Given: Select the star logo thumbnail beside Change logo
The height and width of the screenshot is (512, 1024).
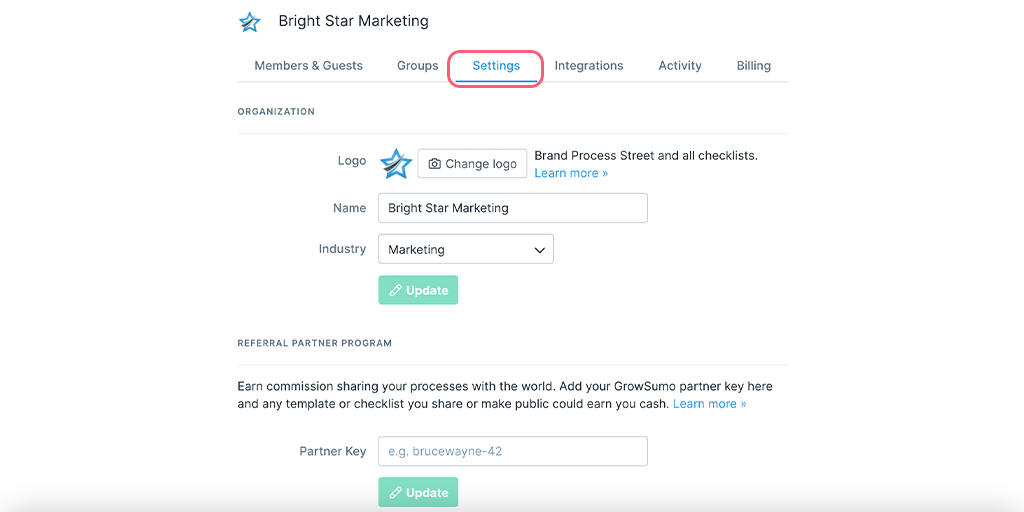Looking at the screenshot, I should [x=396, y=164].
